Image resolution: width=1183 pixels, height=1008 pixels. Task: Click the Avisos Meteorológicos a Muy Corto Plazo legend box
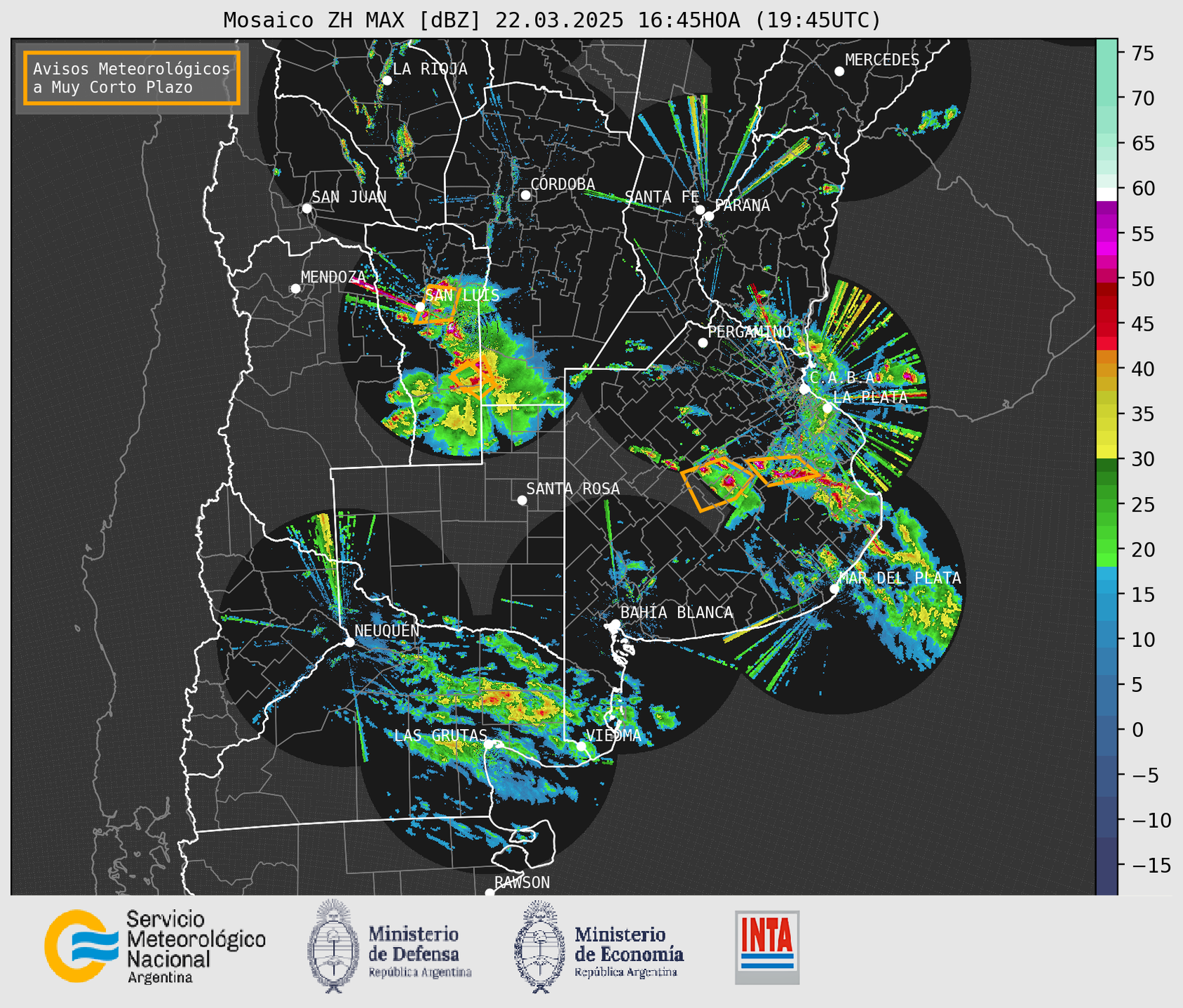click(132, 78)
